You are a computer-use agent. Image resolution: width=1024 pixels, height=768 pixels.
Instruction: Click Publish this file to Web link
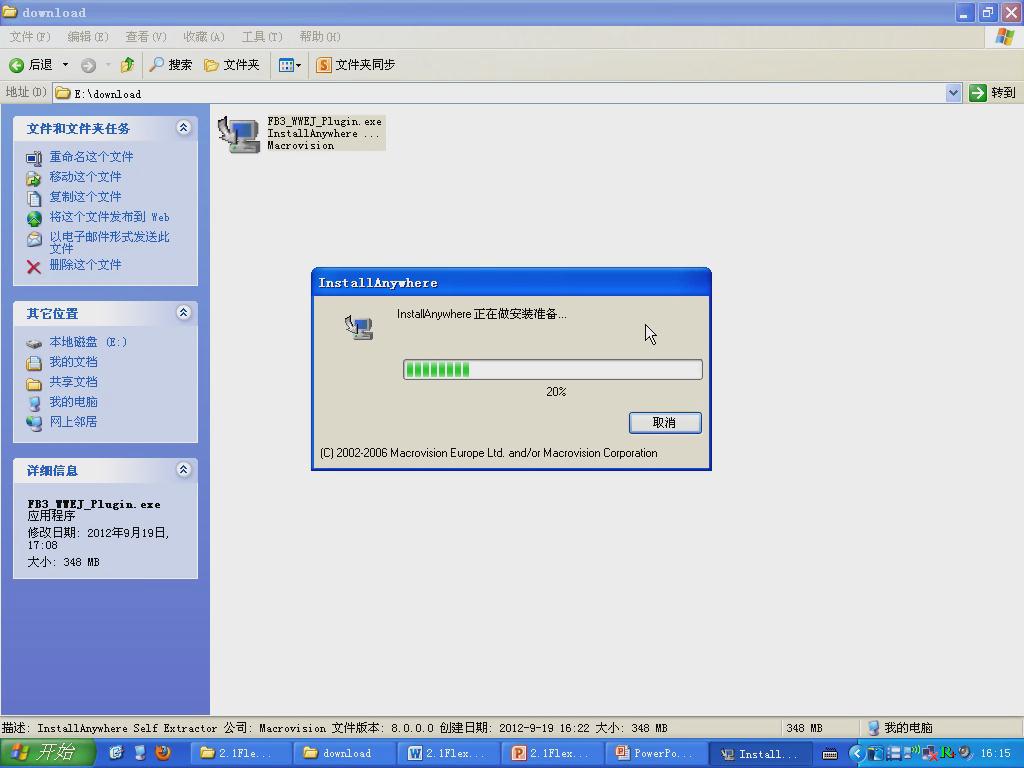pos(109,217)
